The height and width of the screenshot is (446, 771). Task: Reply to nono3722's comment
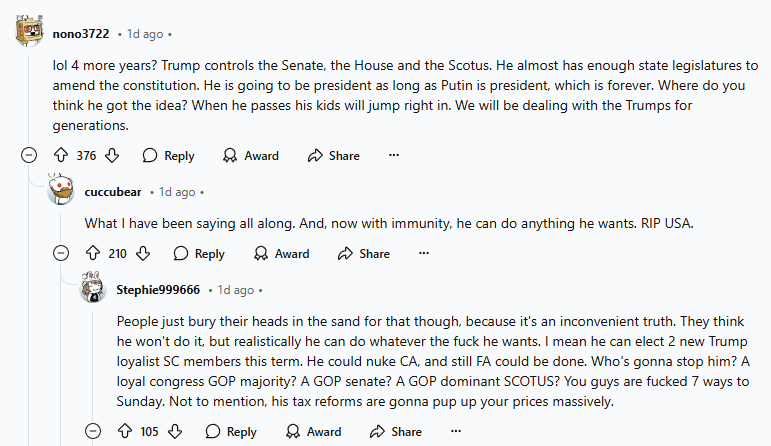pyautogui.click(x=168, y=156)
